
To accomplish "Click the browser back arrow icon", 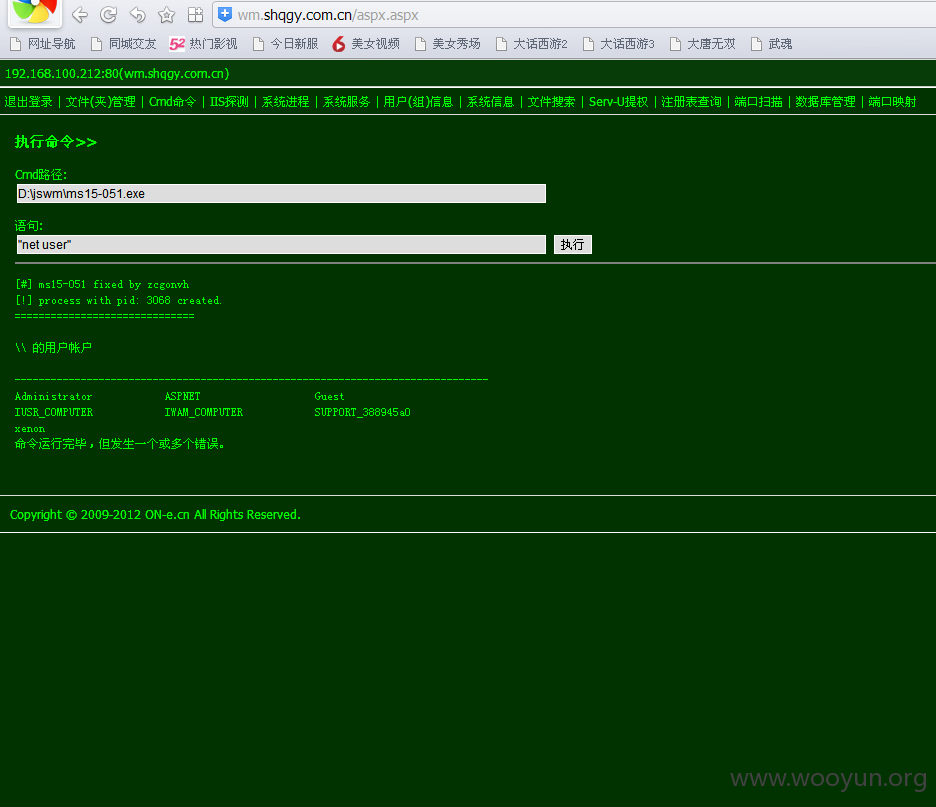I will 79,15.
